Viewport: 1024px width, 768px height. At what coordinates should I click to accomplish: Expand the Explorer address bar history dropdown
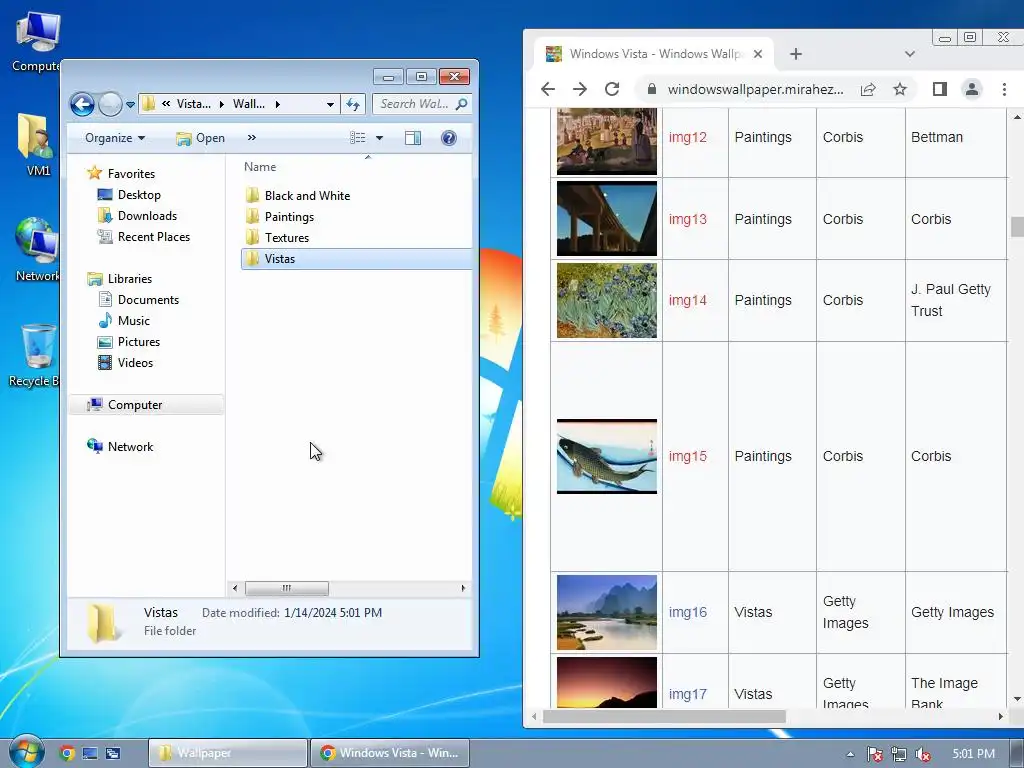330,104
